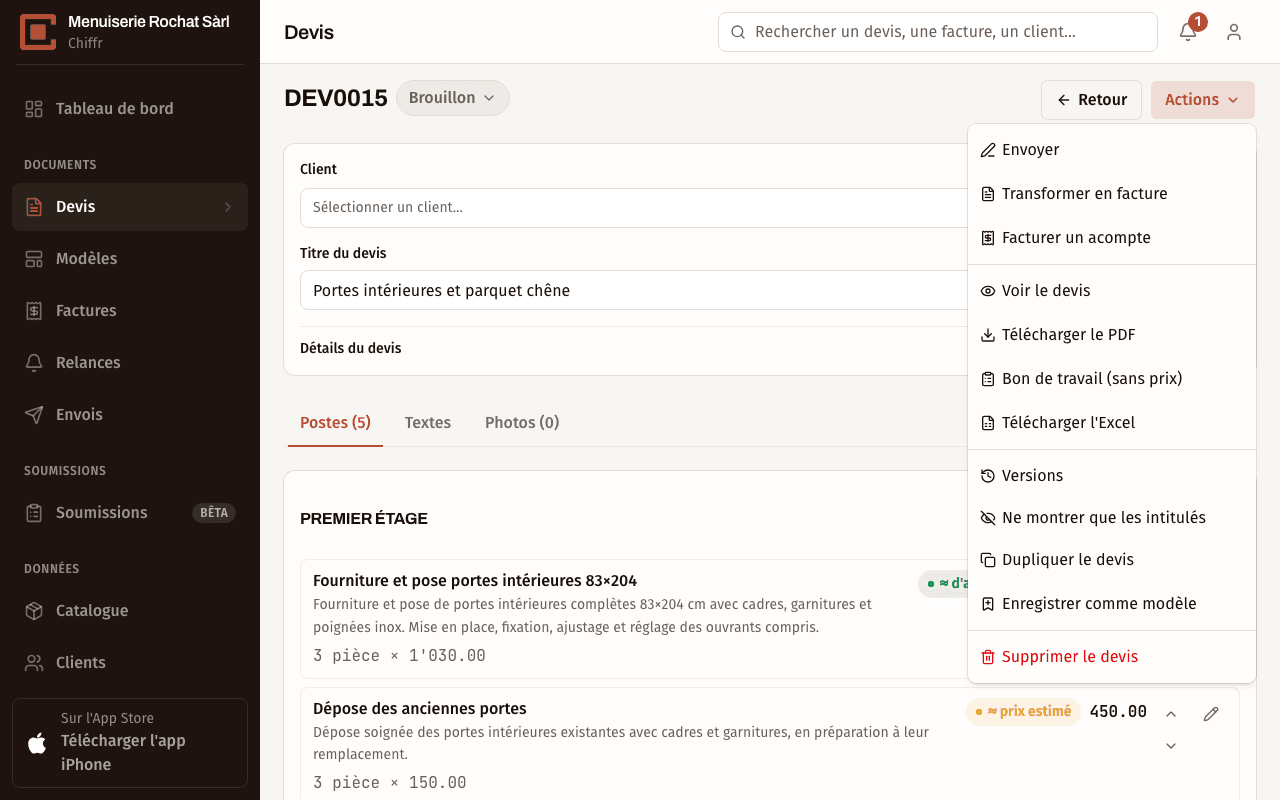This screenshot has width=1280, height=800.
Task: Click the Catalogue box icon
Action: 34,611
